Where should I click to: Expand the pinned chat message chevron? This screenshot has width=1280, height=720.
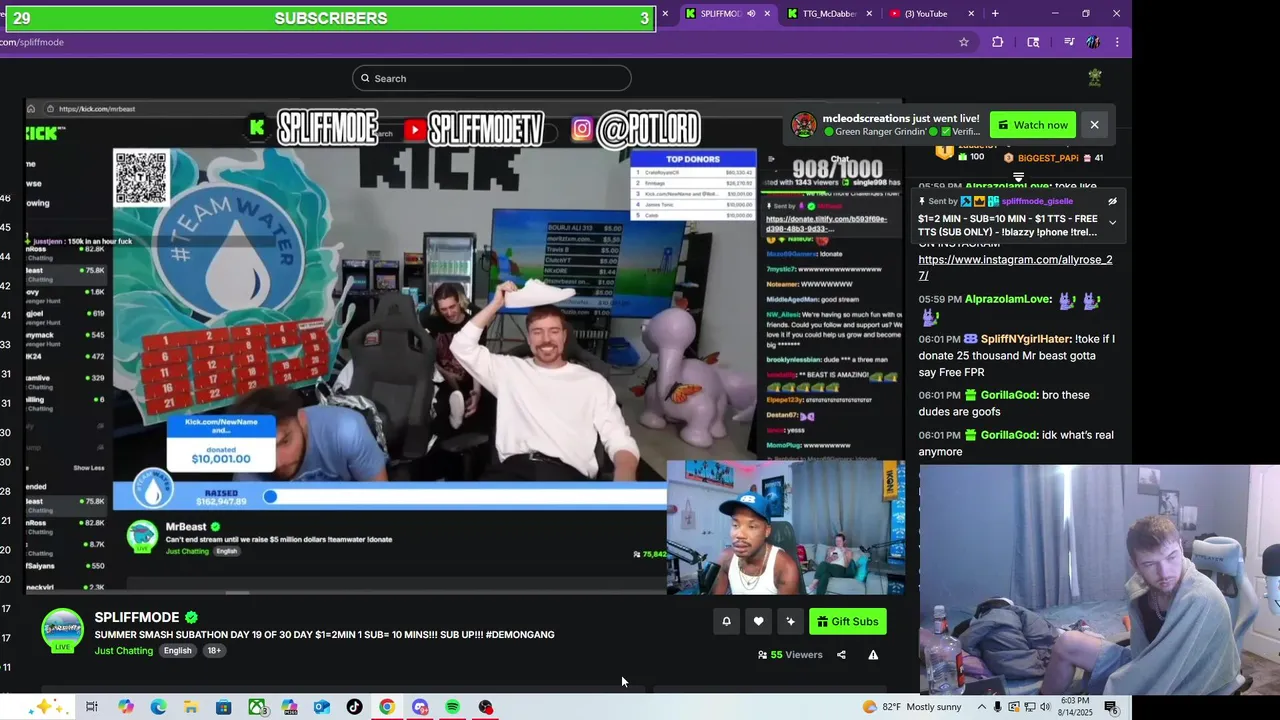(x=1112, y=223)
